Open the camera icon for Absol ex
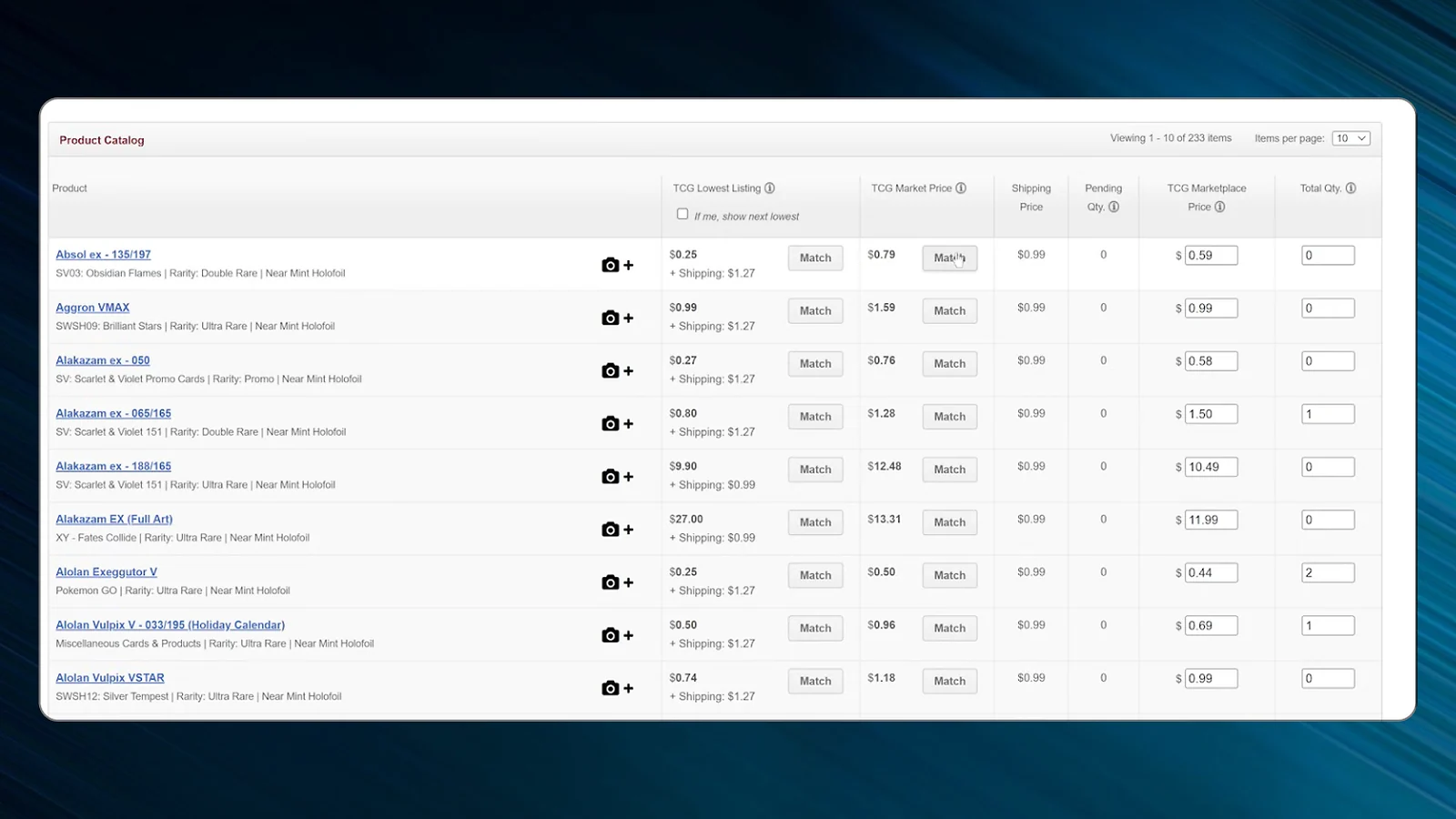This screenshot has height=819, width=1456. [610, 265]
